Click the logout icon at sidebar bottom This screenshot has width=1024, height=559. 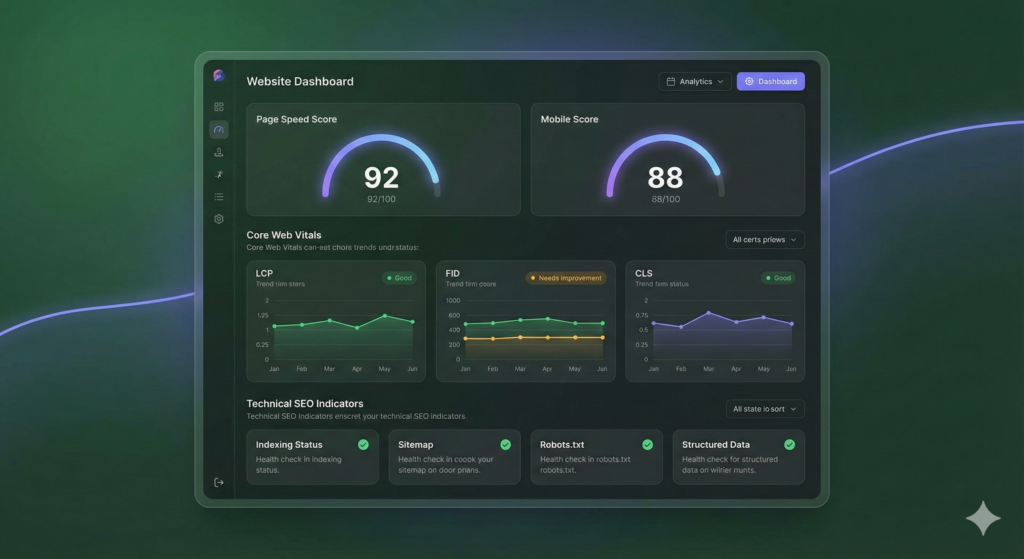[x=219, y=482]
